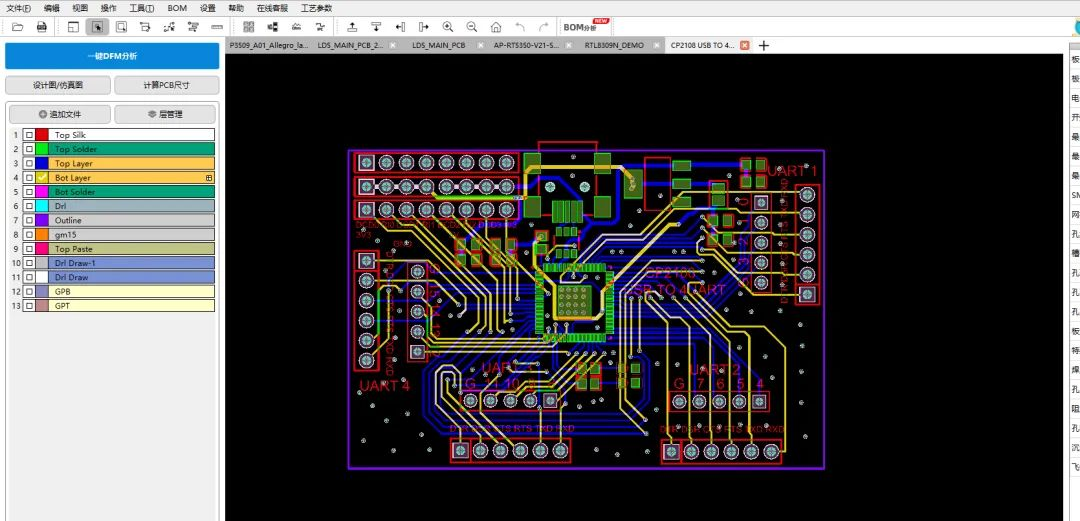Toggle the Outline layer checkbox

click(x=29, y=220)
